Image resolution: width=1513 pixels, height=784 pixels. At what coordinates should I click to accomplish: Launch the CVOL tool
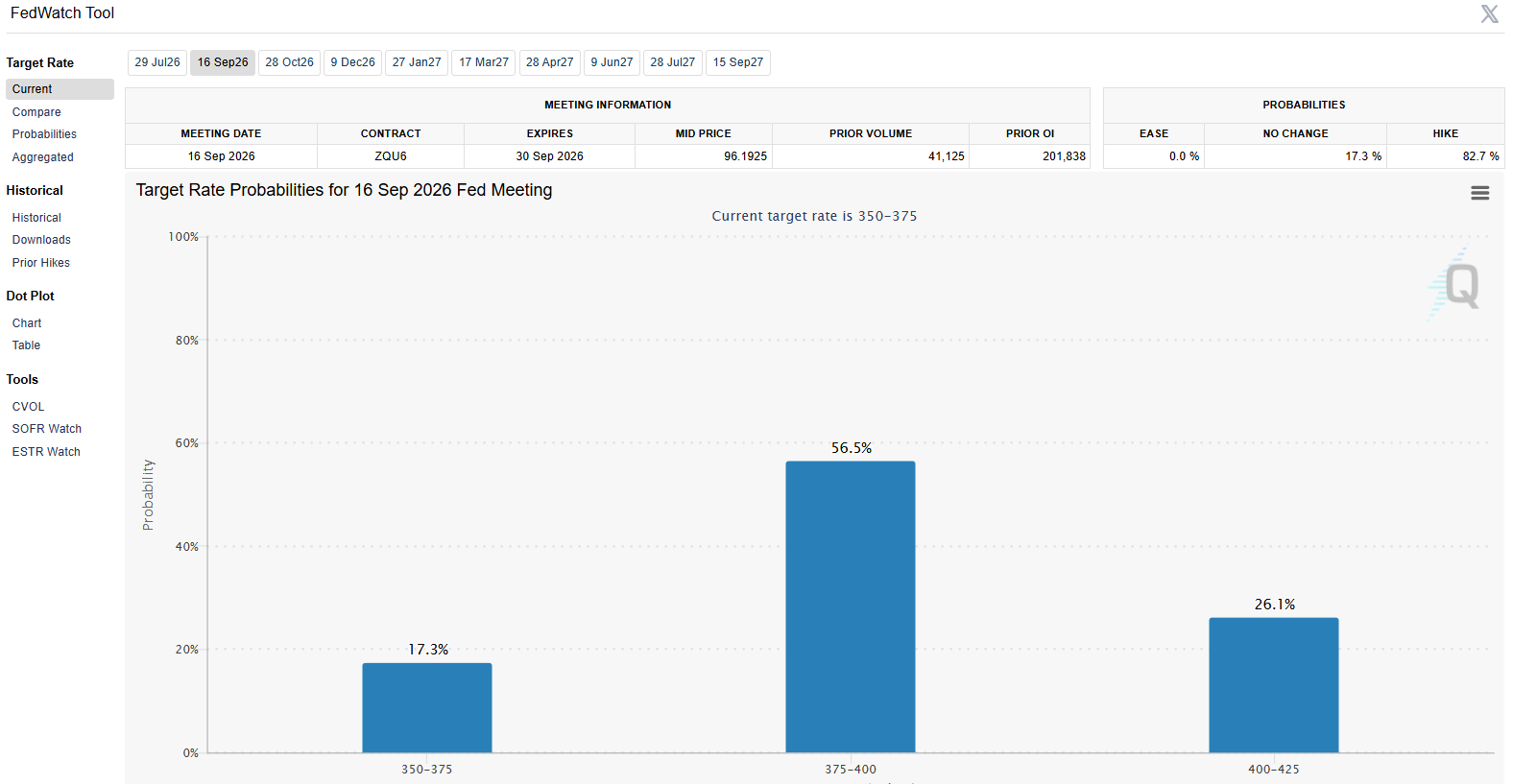coord(28,407)
